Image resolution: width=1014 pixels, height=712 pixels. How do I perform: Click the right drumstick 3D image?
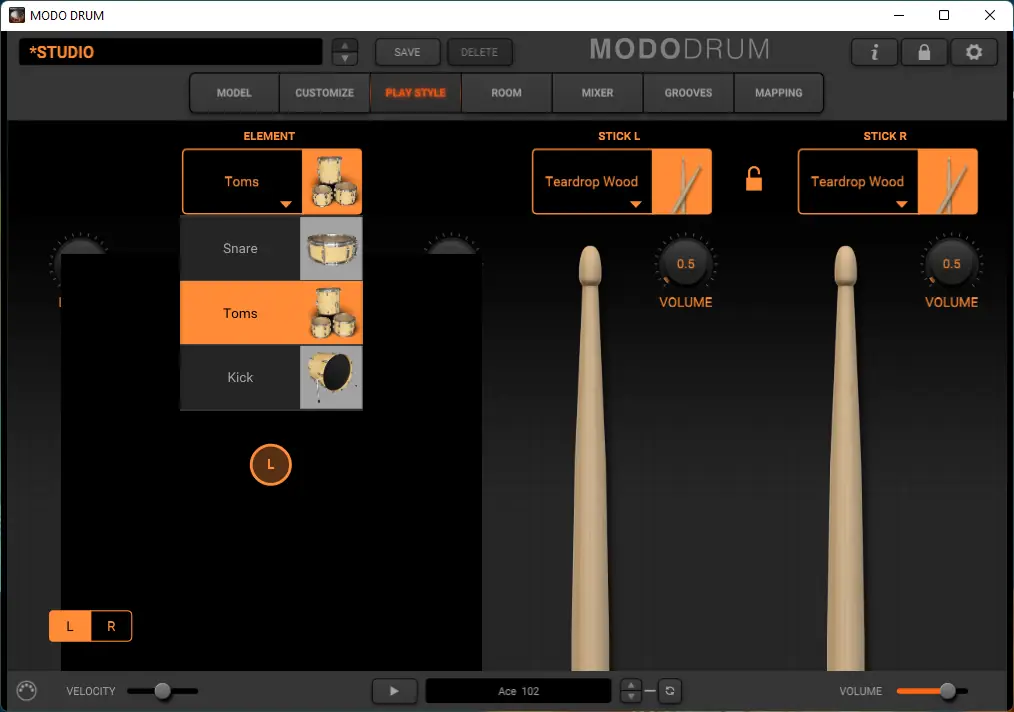click(845, 458)
